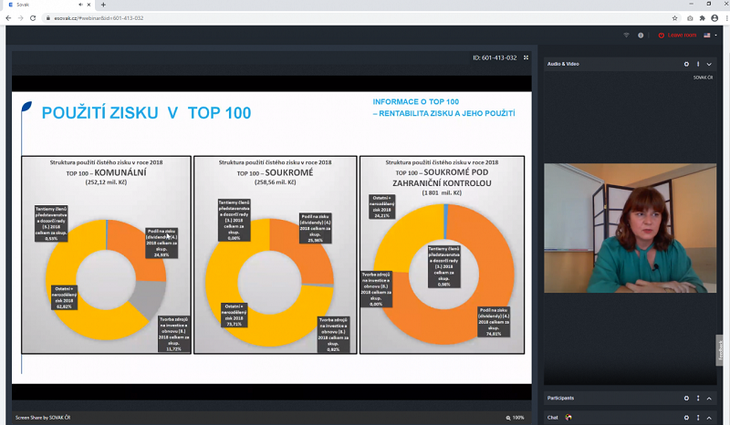The height and width of the screenshot is (425, 730).
Task: Open Chat panel more options menu
Action: pyautogui.click(x=698, y=417)
